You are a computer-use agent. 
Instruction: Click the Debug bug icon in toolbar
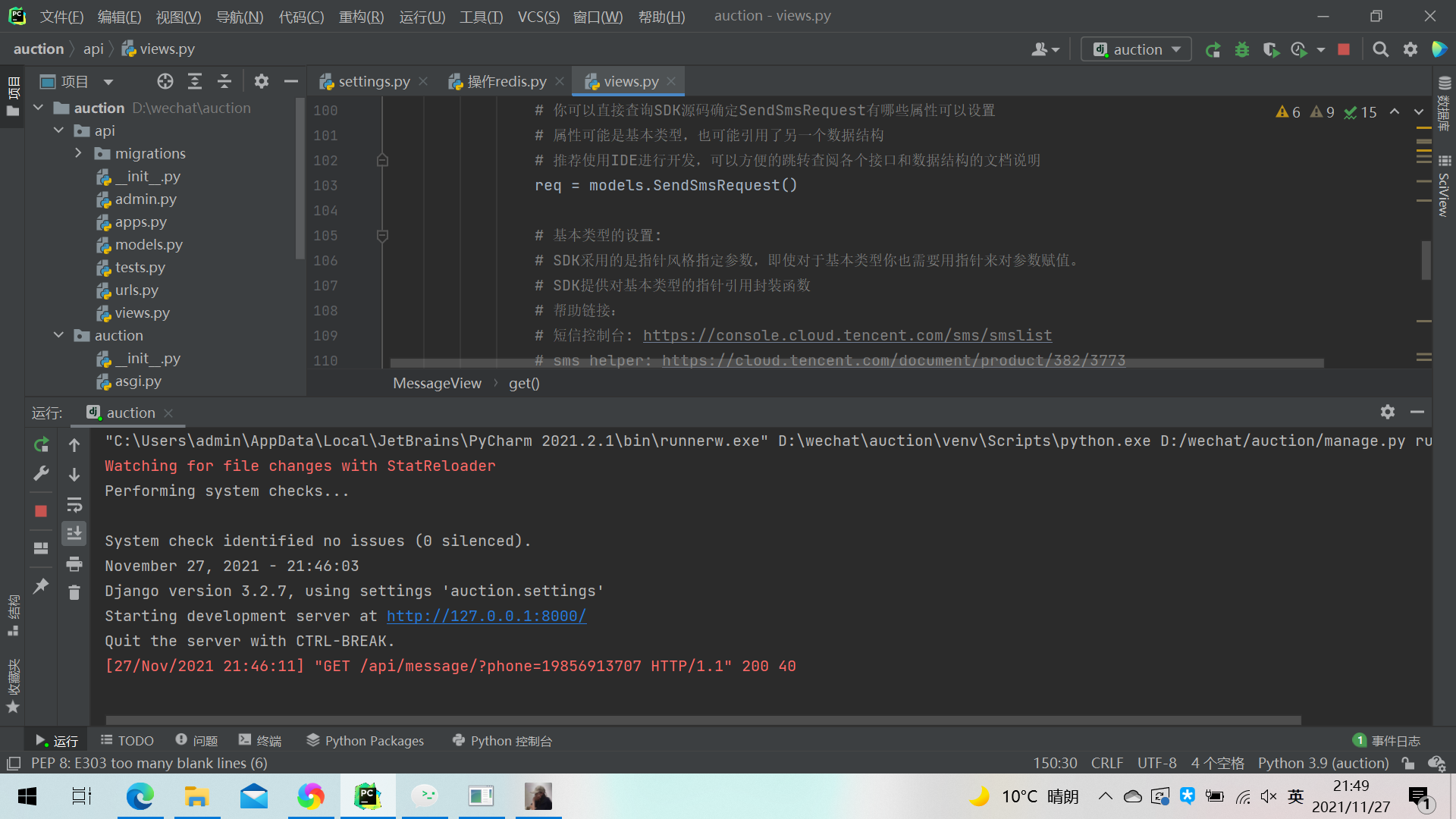(1241, 50)
